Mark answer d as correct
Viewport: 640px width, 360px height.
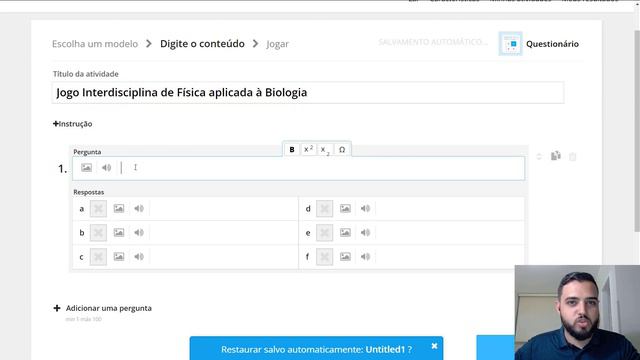click(324, 209)
